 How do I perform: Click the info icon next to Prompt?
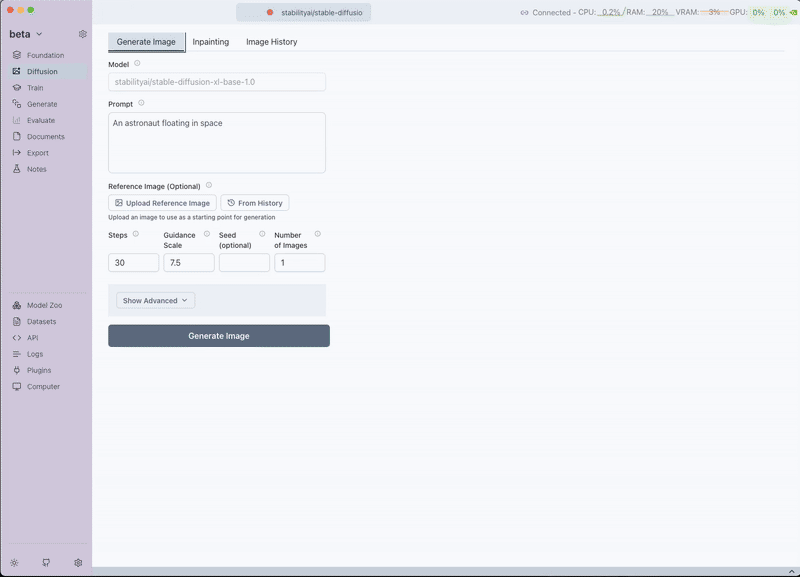[x=141, y=103]
